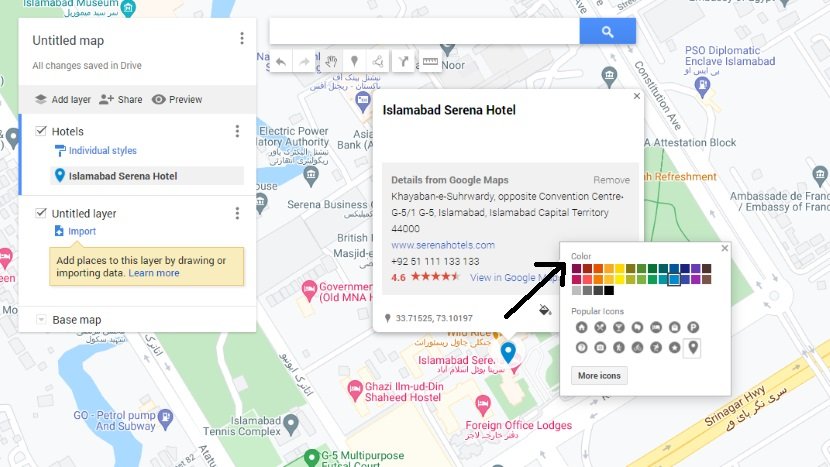This screenshot has width=830, height=467.
Task: Click the paint bucket style icon
Action: (545, 309)
